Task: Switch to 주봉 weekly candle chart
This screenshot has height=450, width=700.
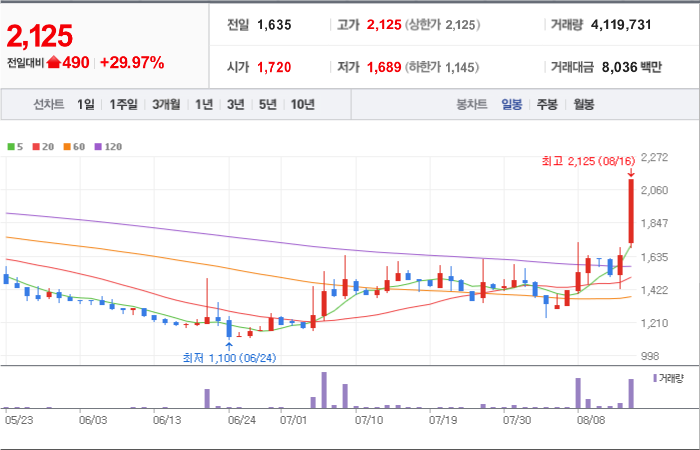Action: tap(547, 105)
